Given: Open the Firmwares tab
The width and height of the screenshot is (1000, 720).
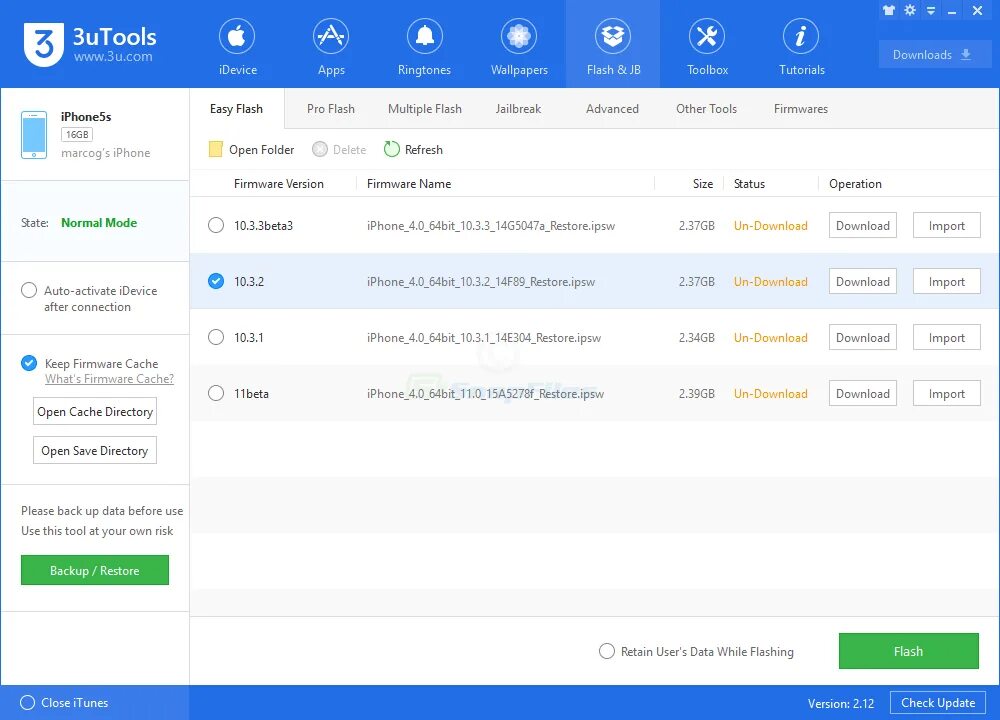Looking at the screenshot, I should coord(800,109).
